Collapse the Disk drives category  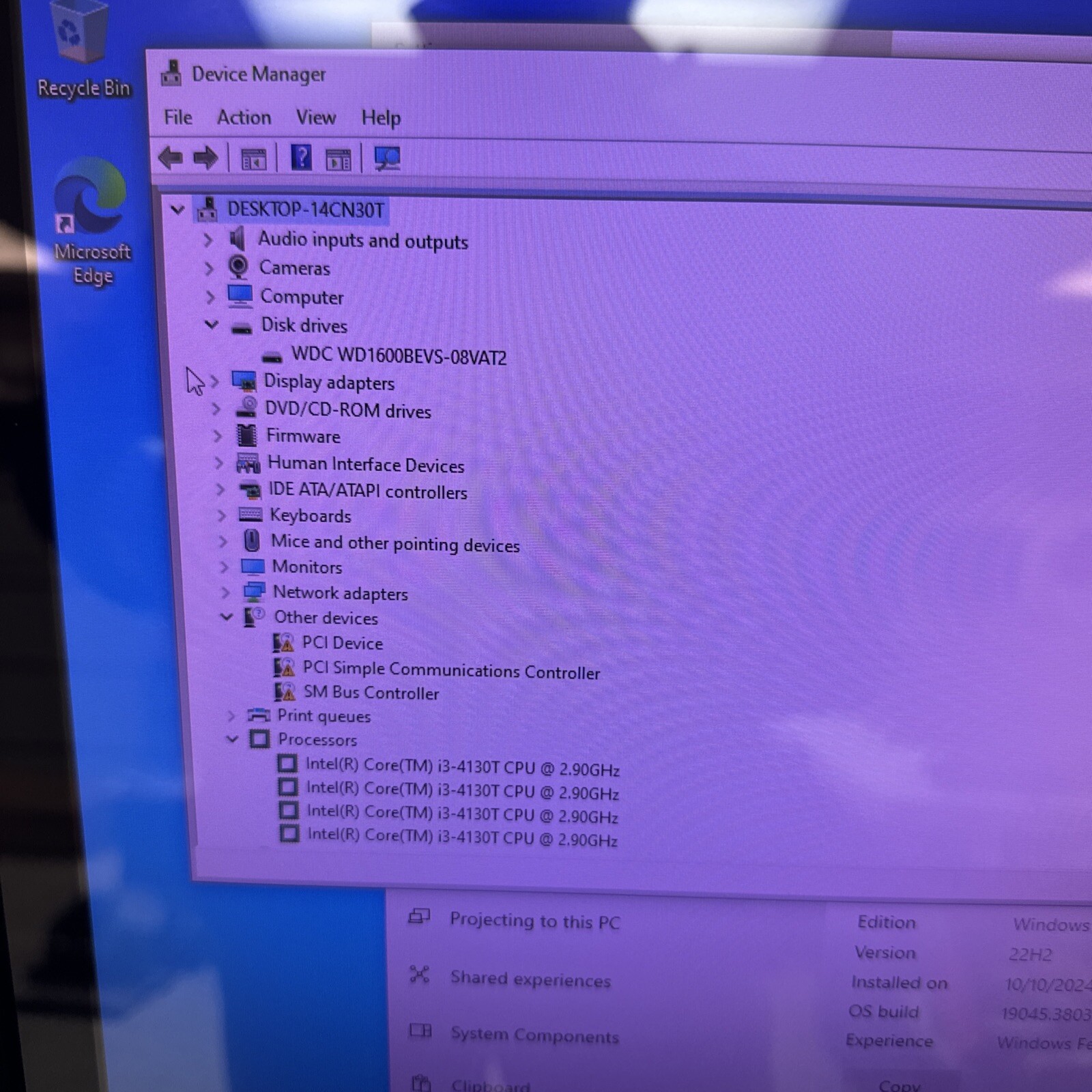pos(212,324)
